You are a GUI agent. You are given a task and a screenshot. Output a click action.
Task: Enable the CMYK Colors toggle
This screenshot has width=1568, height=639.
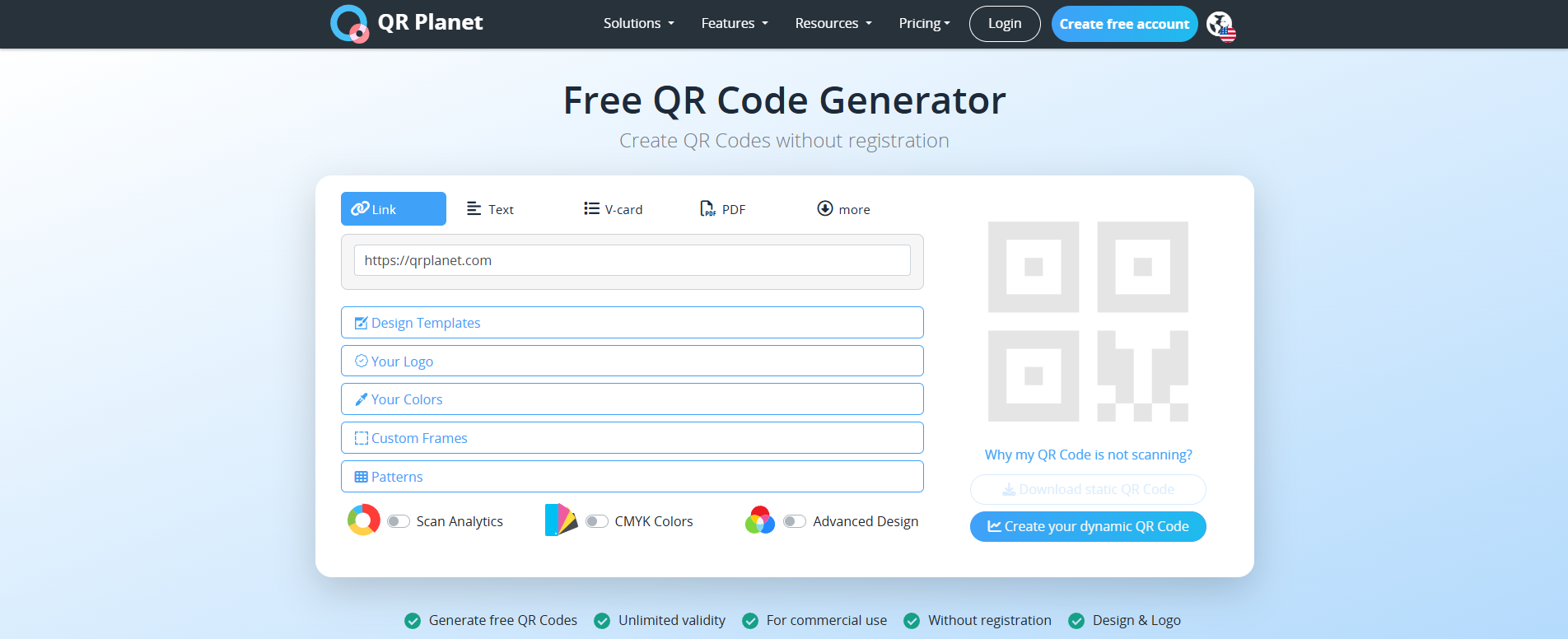597,521
